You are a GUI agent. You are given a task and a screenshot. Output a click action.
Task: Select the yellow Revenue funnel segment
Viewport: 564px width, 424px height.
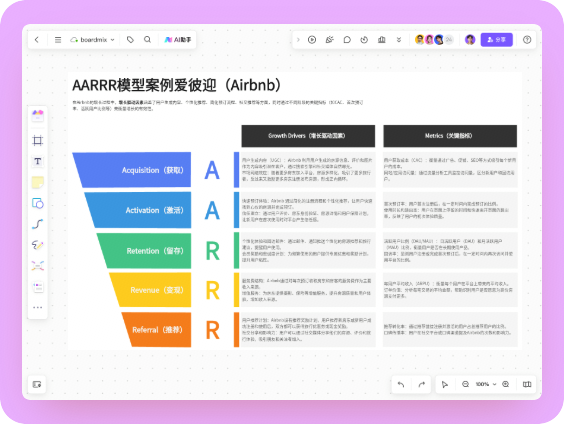tap(150, 290)
